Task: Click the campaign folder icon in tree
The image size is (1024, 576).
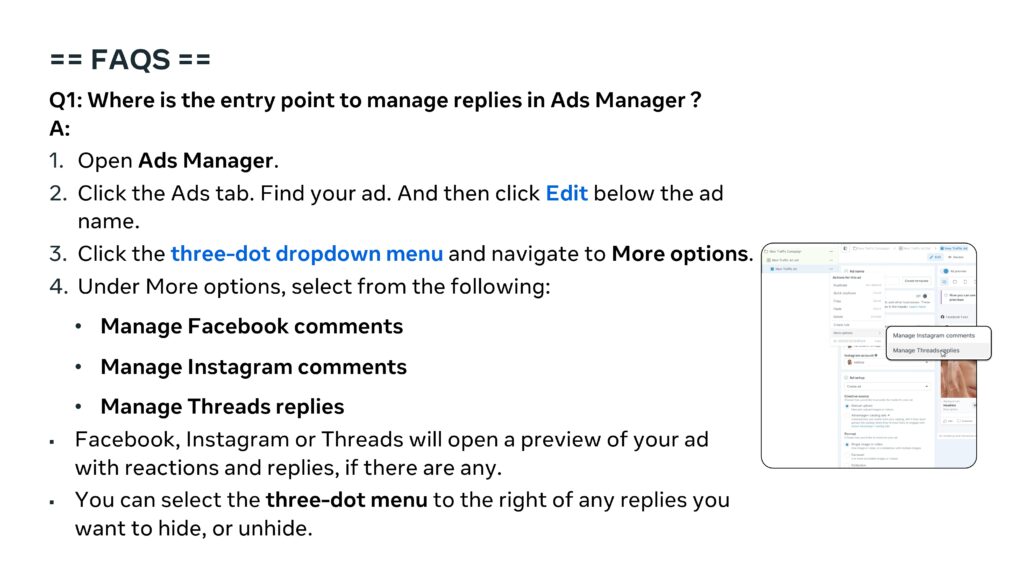Action: pyautogui.click(x=767, y=249)
